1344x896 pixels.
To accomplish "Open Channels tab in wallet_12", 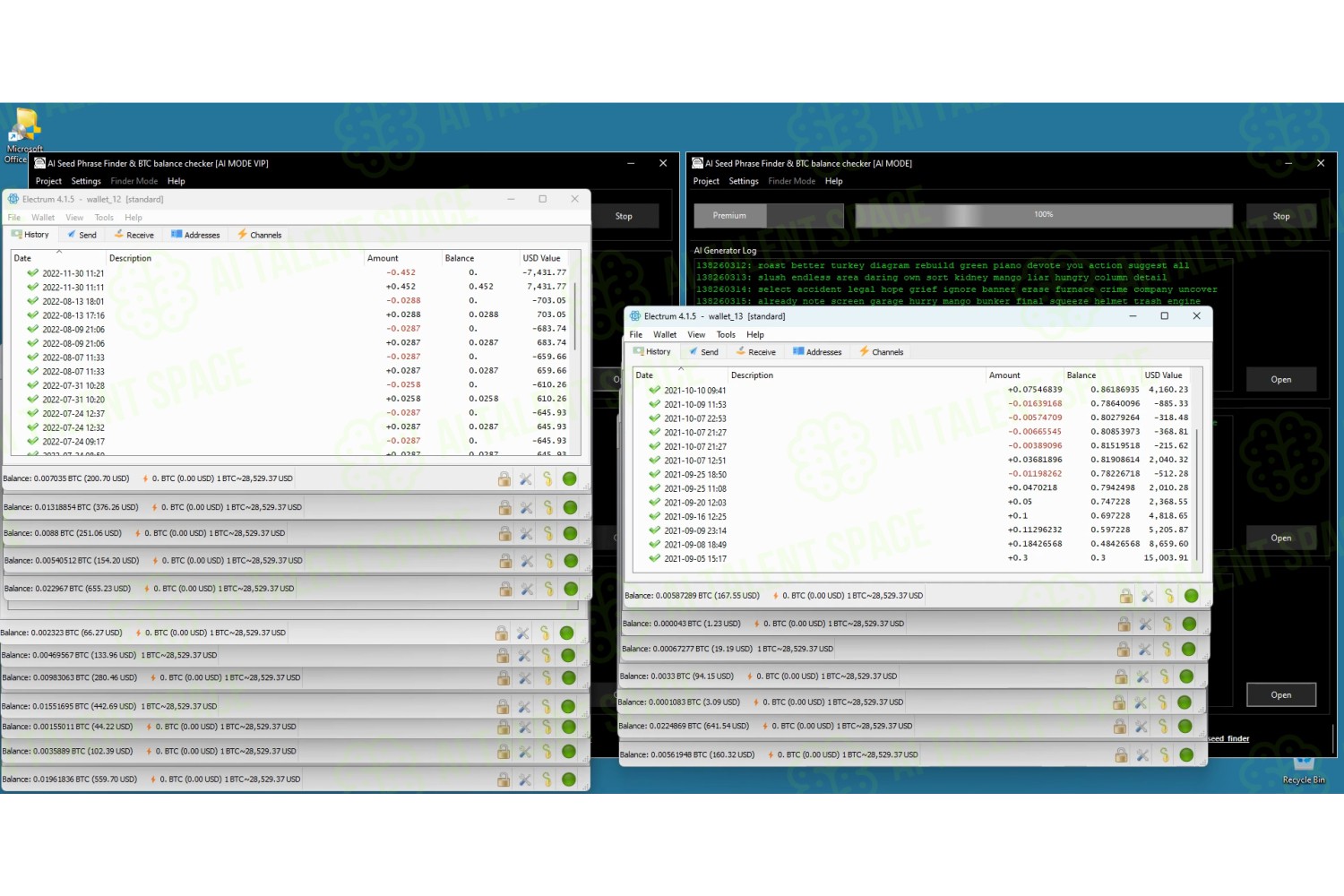I will coord(259,235).
